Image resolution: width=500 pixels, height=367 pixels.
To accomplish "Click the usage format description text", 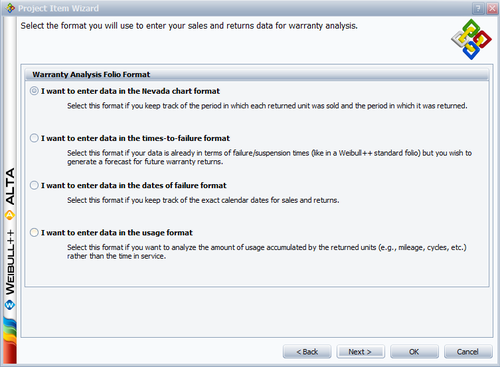I will click(x=267, y=252).
